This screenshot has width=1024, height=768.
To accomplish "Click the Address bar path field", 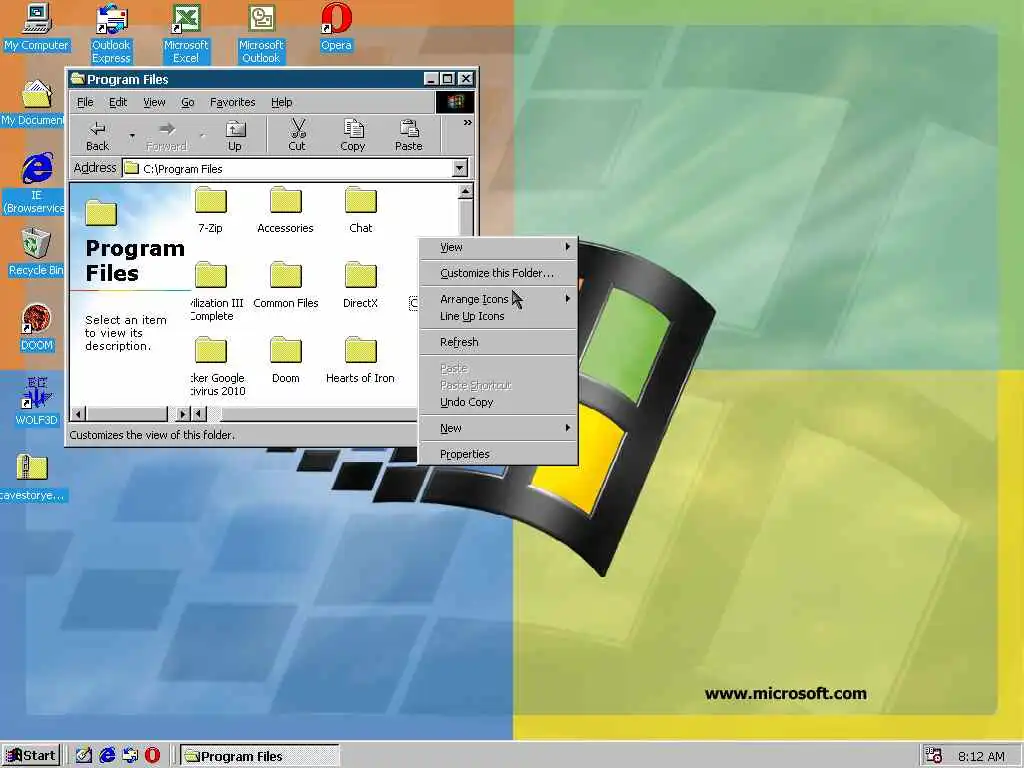I will pyautogui.click(x=287, y=168).
